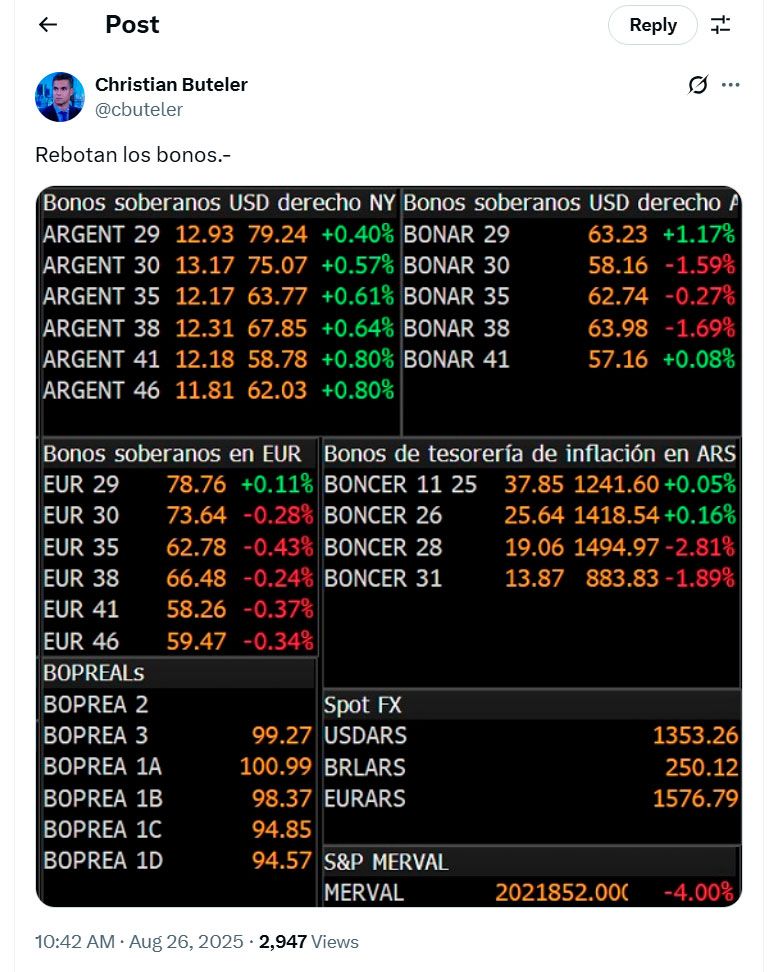Open the reply sorting options icon
The width and height of the screenshot is (772, 972).
click(x=721, y=25)
